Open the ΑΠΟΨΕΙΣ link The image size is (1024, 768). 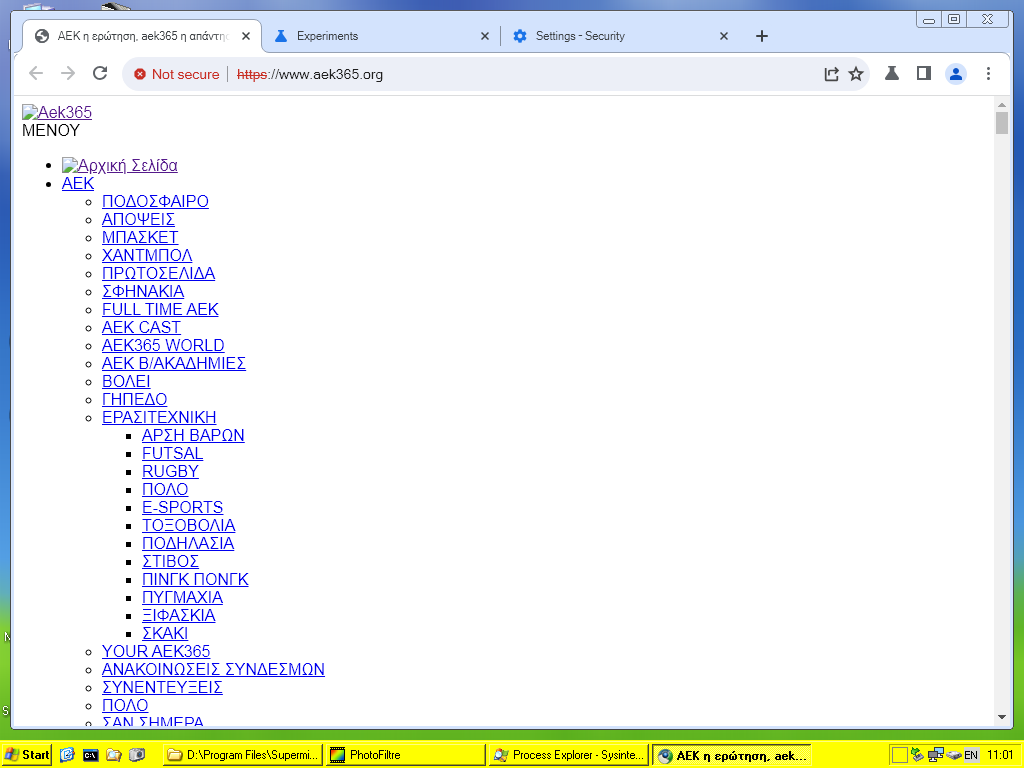pyautogui.click(x=138, y=219)
